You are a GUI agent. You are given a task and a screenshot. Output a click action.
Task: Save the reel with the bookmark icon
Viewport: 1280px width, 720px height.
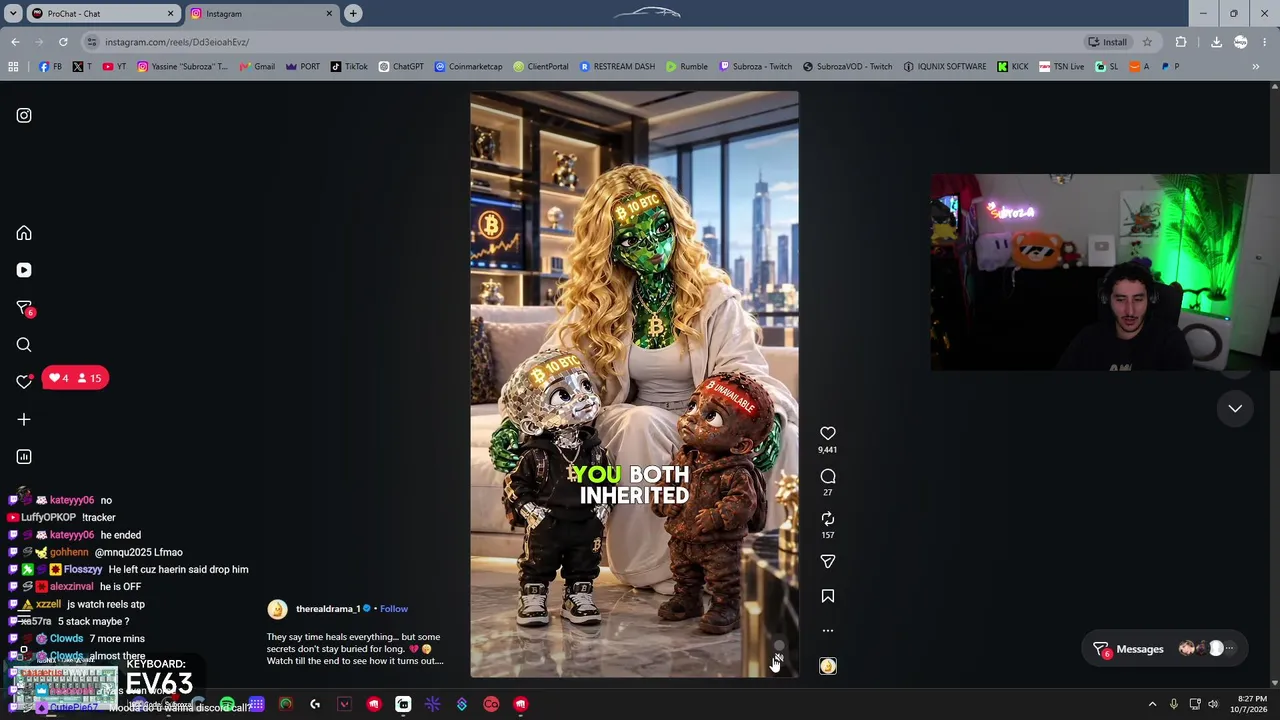click(828, 596)
